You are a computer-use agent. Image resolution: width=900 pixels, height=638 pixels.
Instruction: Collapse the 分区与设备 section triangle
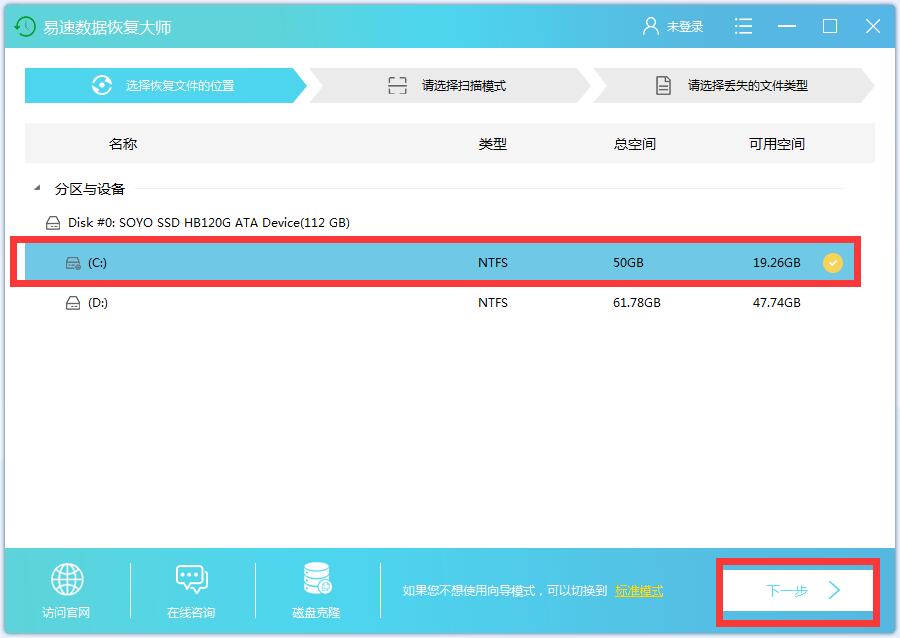37,188
